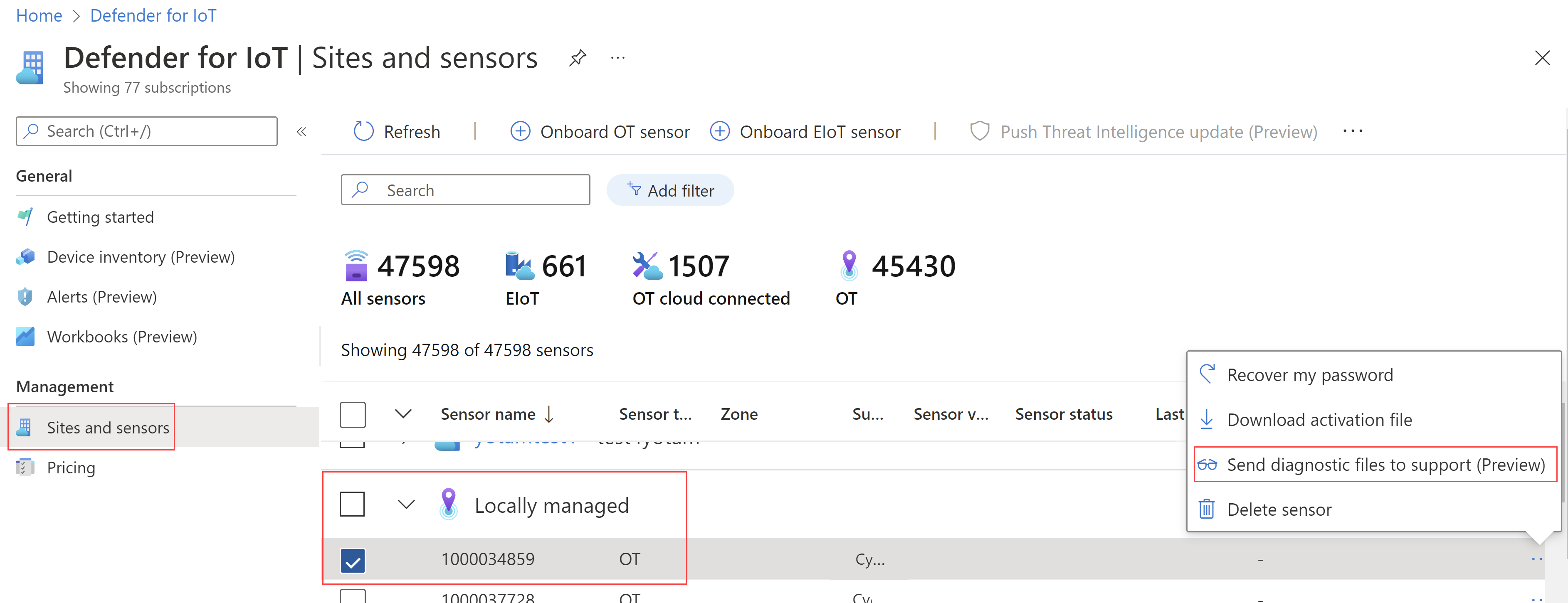1568x603 pixels.
Task: Toggle the select-all header checkbox
Action: click(x=353, y=414)
